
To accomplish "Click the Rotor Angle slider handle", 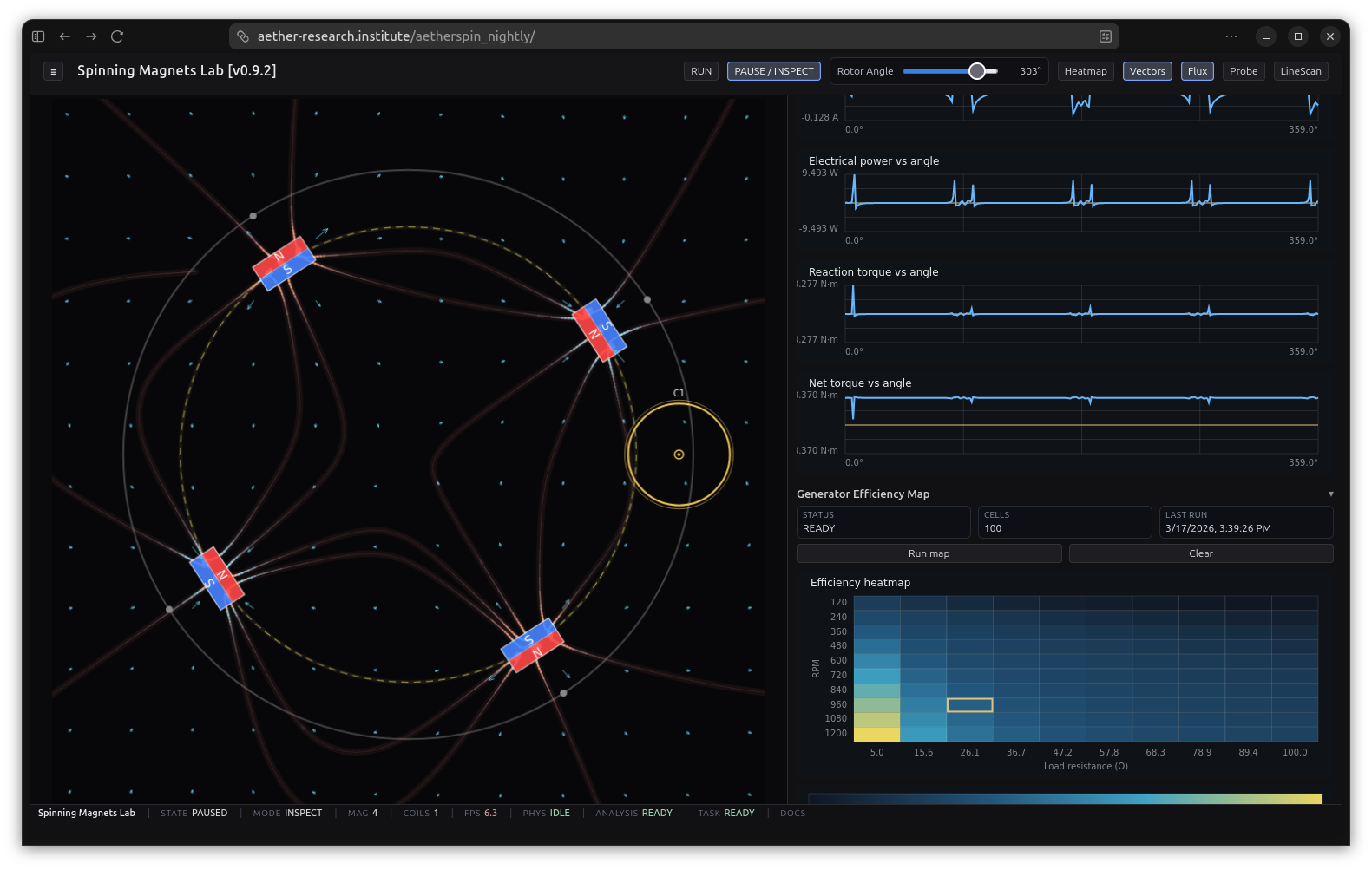I will (x=977, y=71).
